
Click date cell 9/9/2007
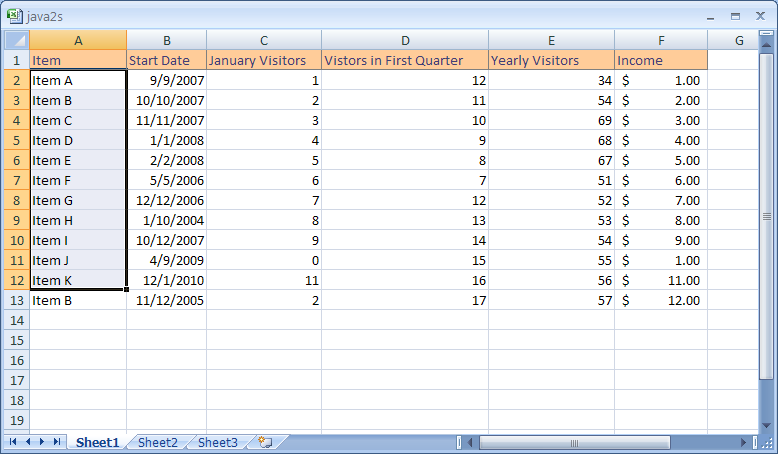coord(167,80)
